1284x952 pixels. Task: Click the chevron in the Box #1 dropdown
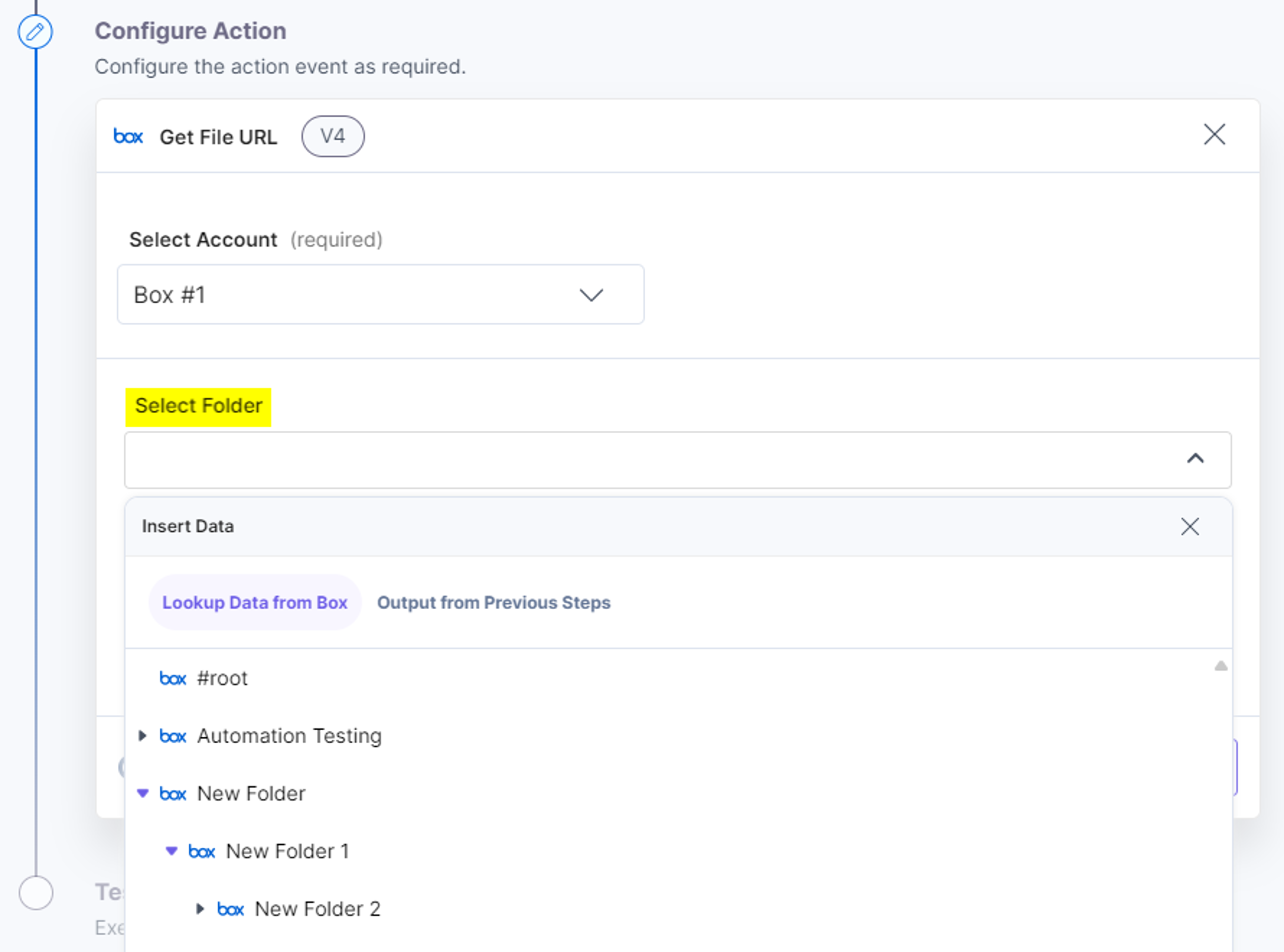pos(591,295)
